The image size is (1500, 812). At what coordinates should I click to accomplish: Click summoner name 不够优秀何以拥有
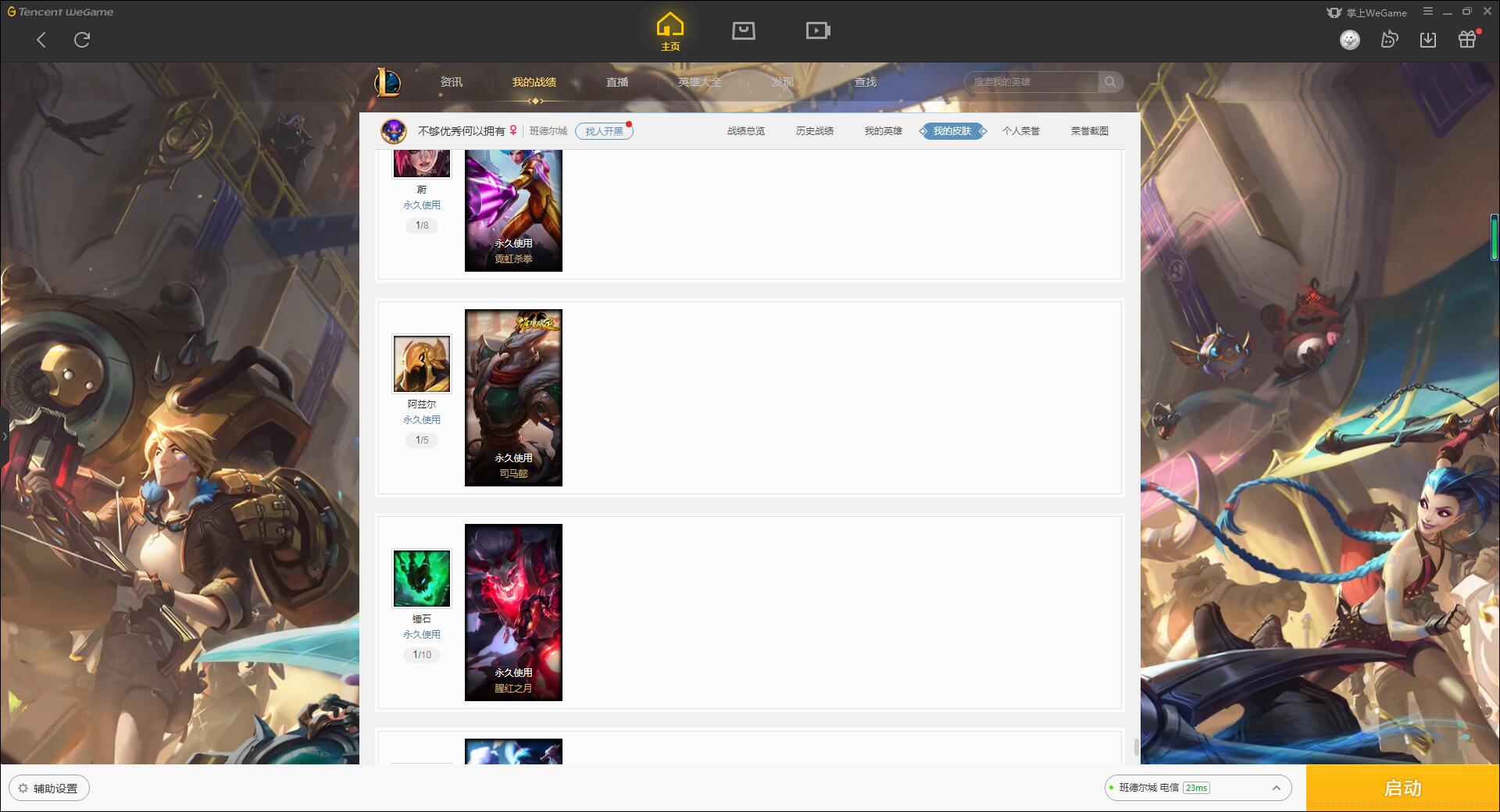462,131
